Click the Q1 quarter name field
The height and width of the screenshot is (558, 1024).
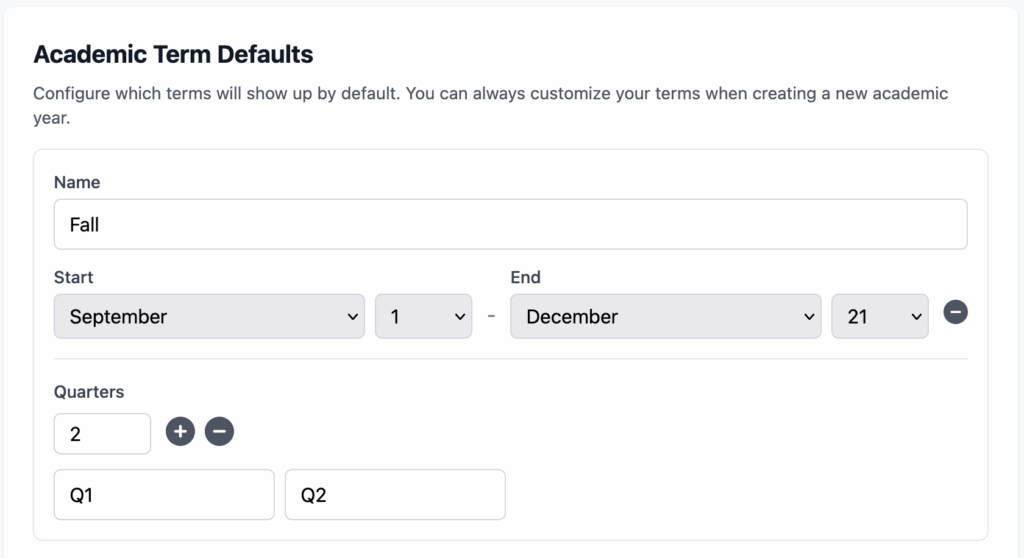point(164,495)
